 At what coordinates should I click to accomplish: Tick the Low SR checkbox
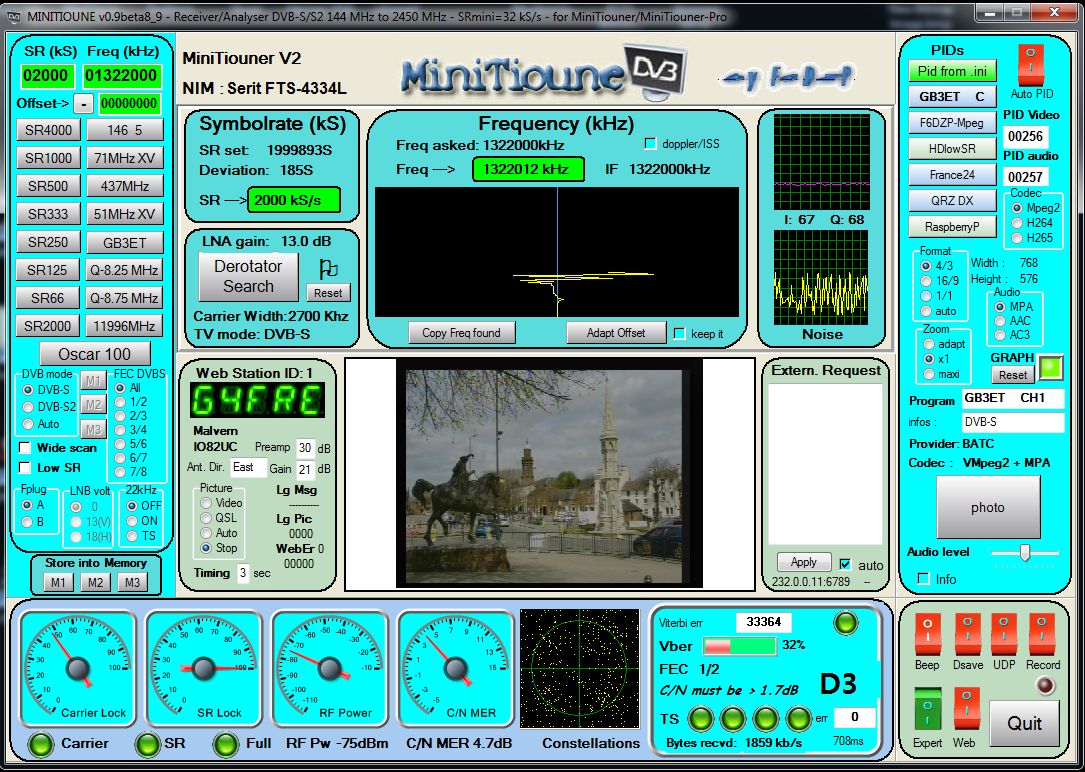tap(25, 468)
